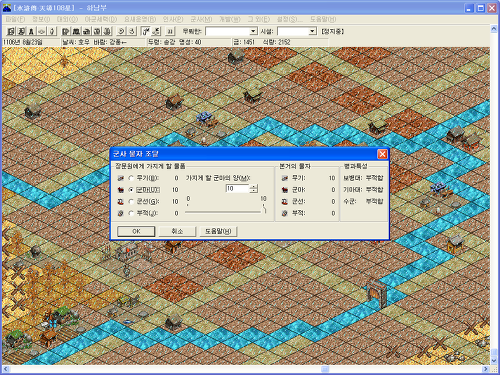Viewport: 500px width, 375px height.
Task: Select the 군선(G) radio button
Action: tap(131, 202)
